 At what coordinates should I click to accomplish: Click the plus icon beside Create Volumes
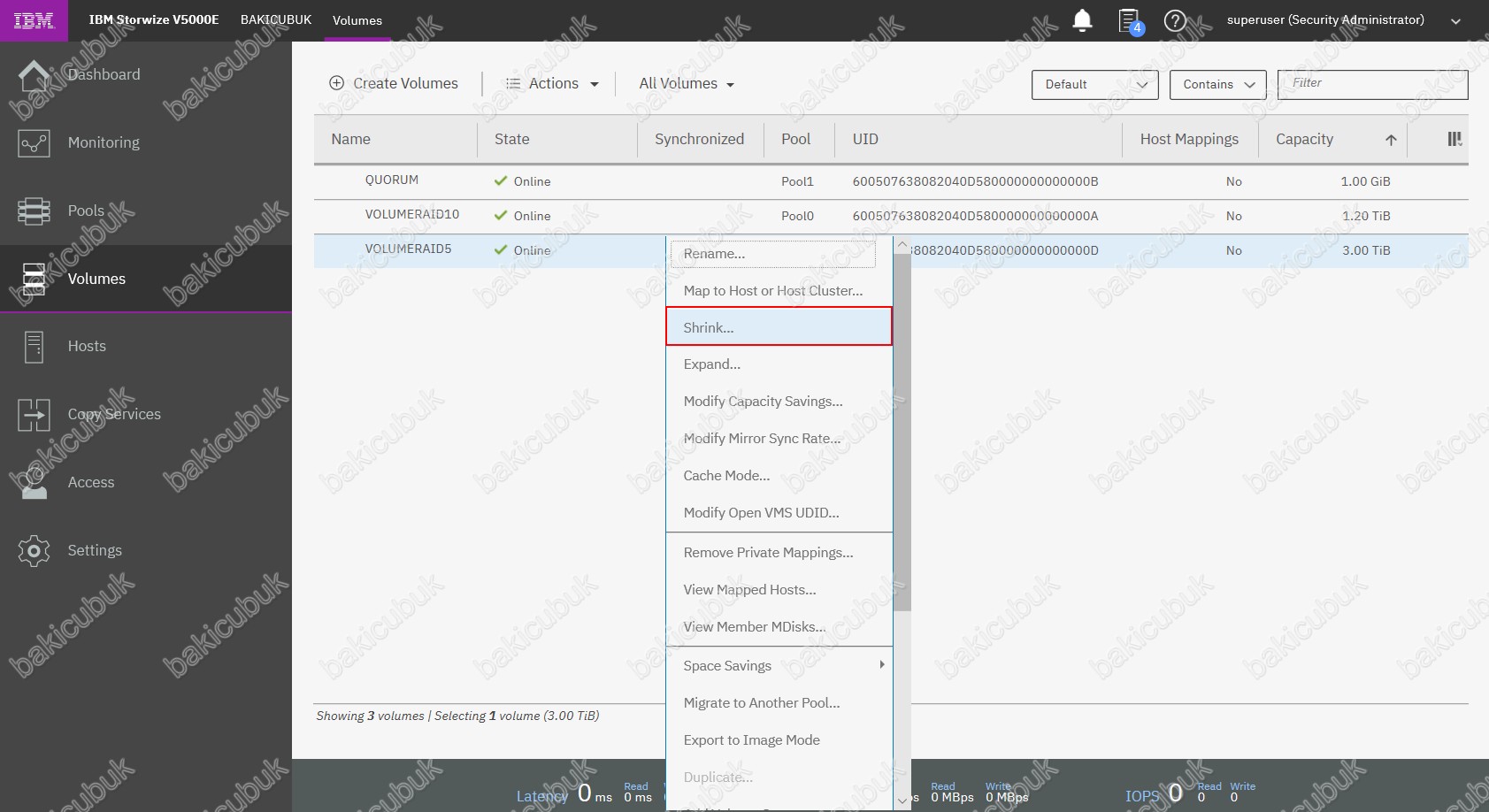336,83
